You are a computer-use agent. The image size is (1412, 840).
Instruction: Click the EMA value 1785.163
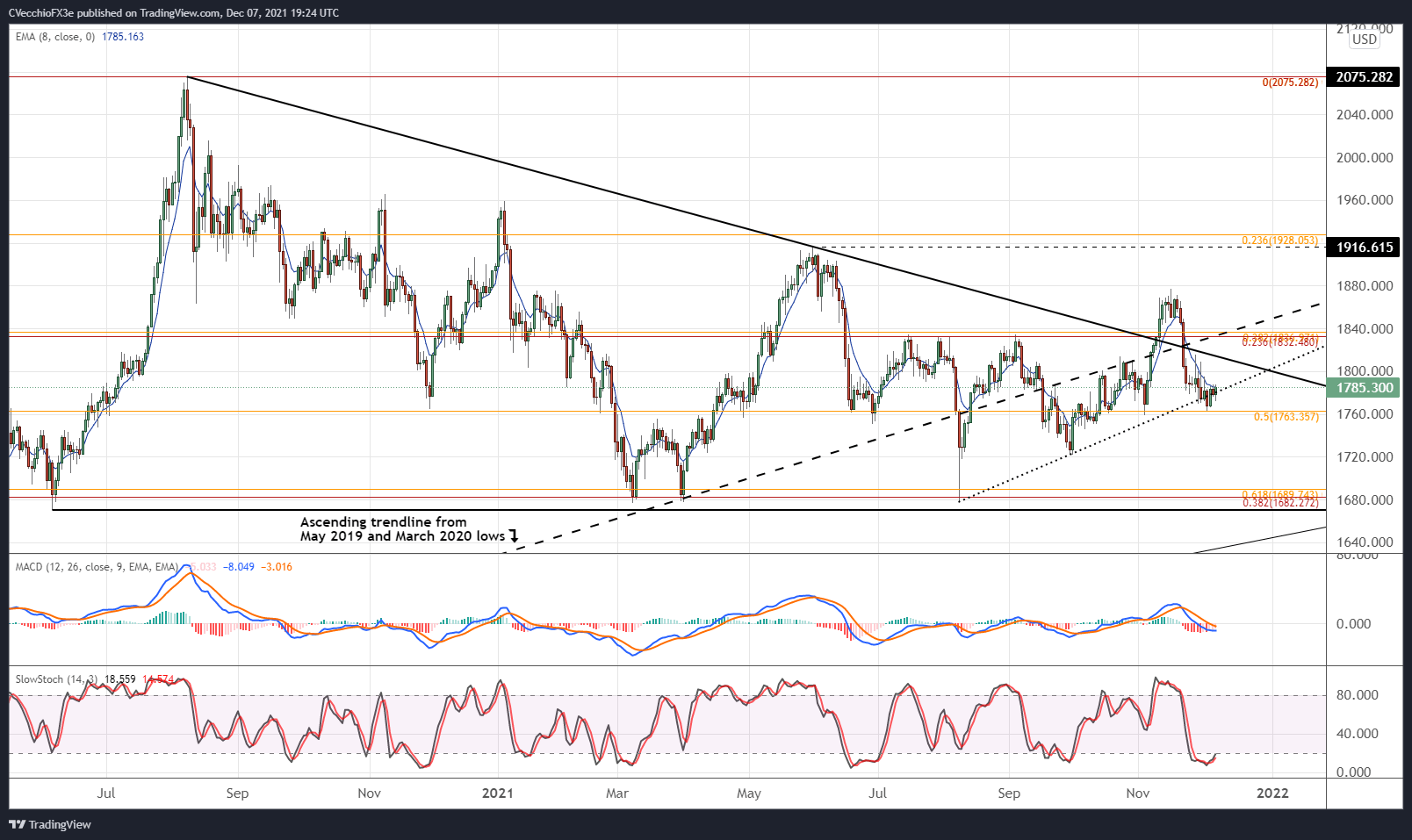[123, 37]
